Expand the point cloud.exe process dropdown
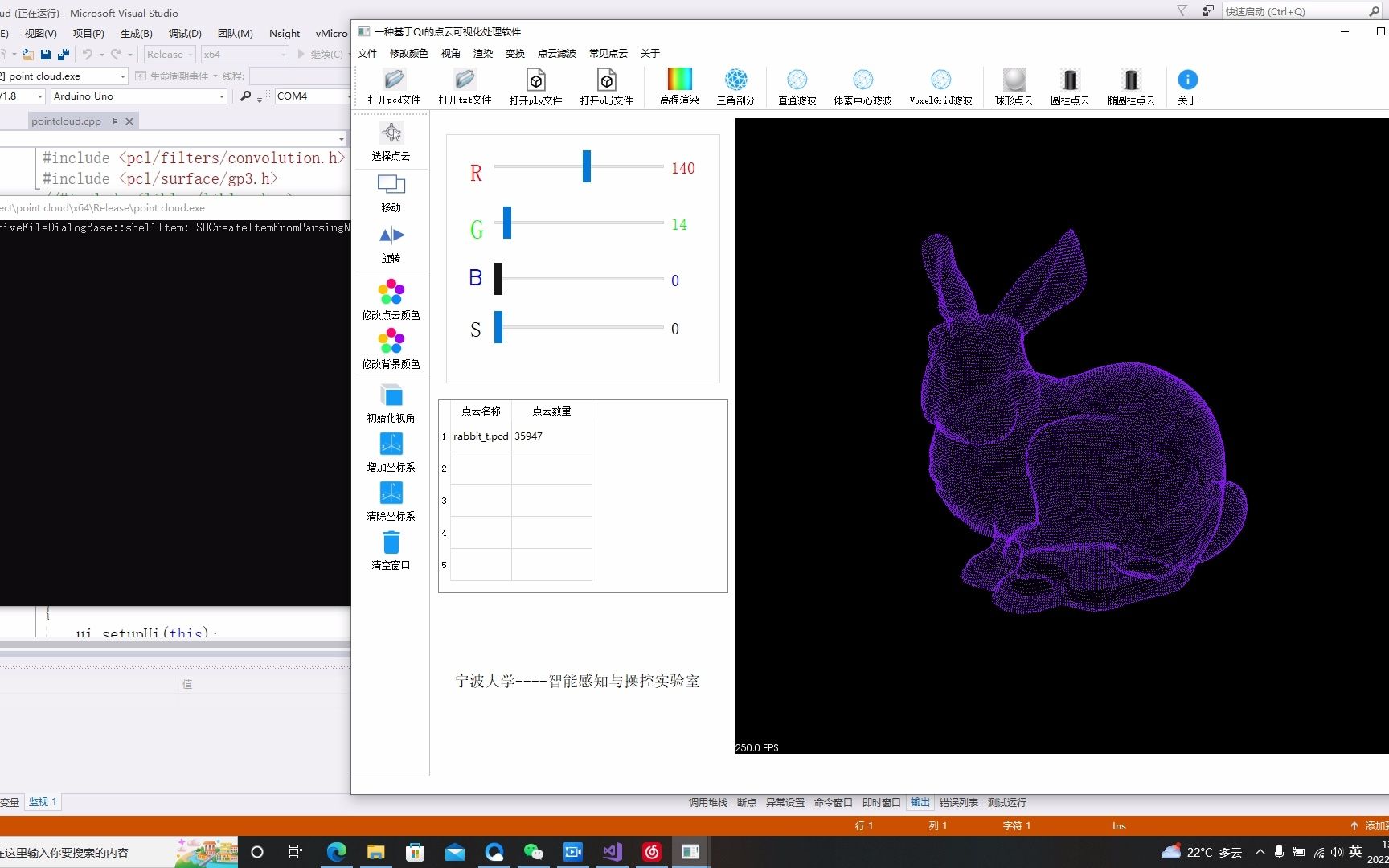The width and height of the screenshot is (1389, 868). pos(122,76)
